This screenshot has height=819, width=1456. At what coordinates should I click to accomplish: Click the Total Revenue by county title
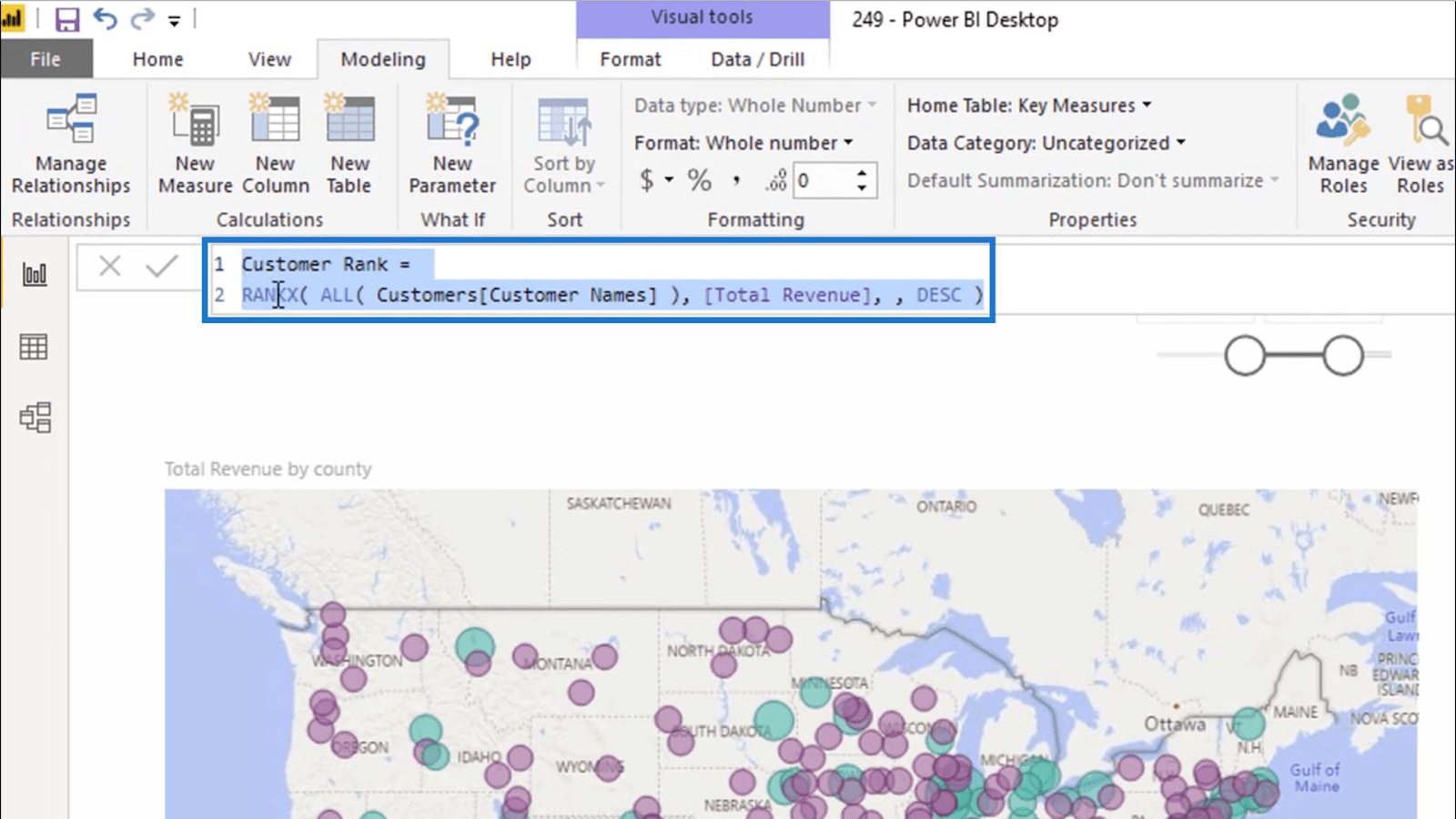coord(268,469)
